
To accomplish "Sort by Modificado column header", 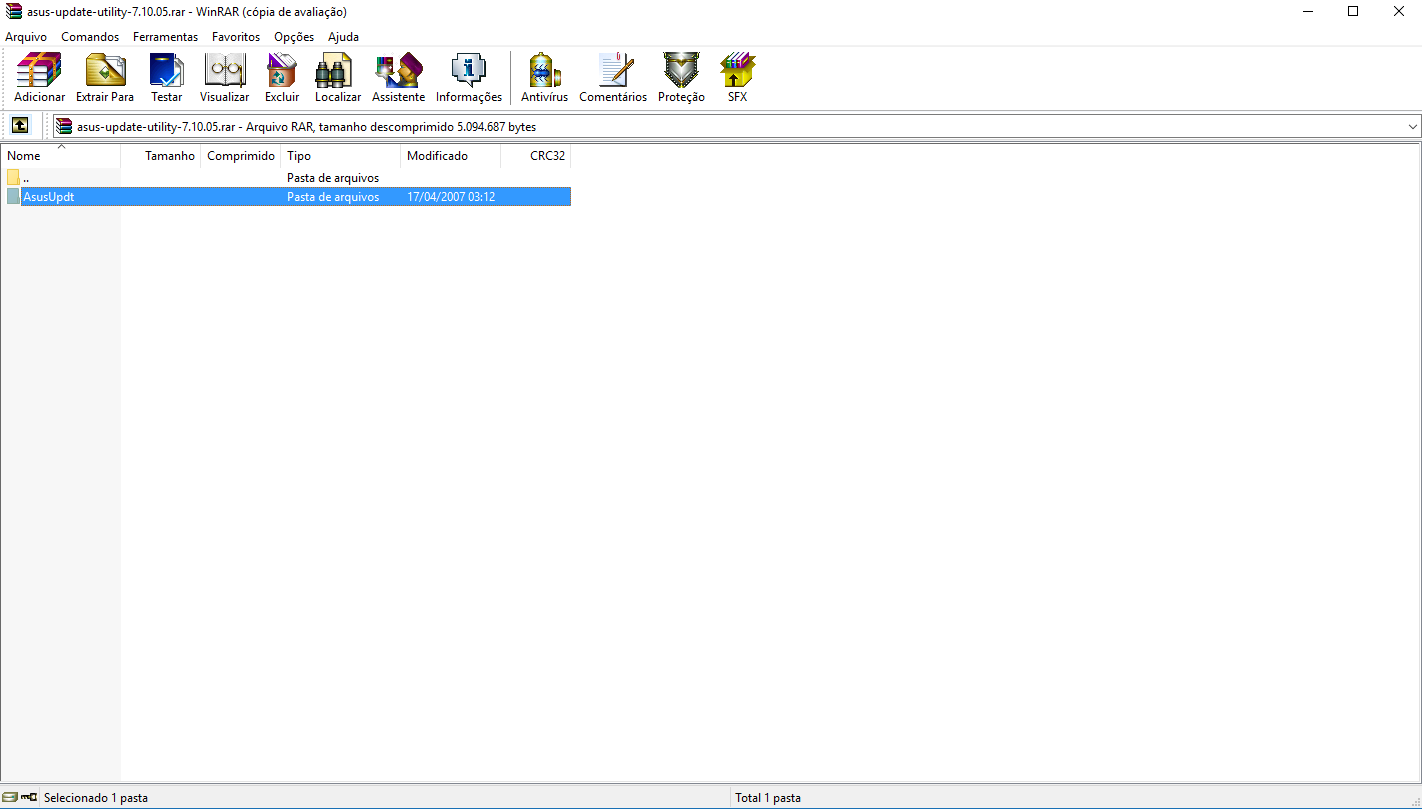I will tap(451, 156).
